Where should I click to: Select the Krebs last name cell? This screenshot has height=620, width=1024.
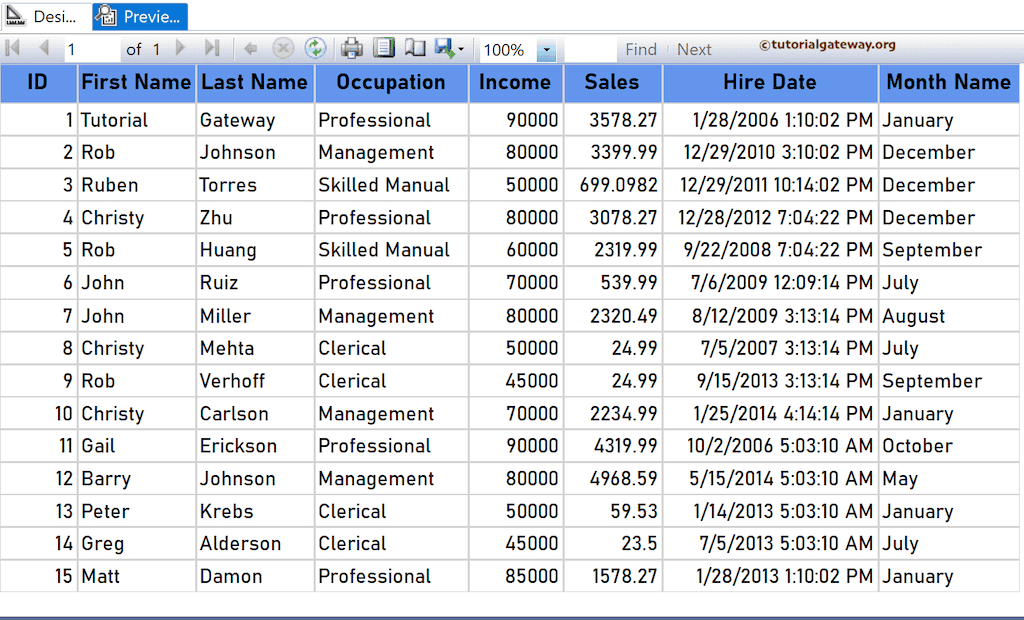point(255,512)
